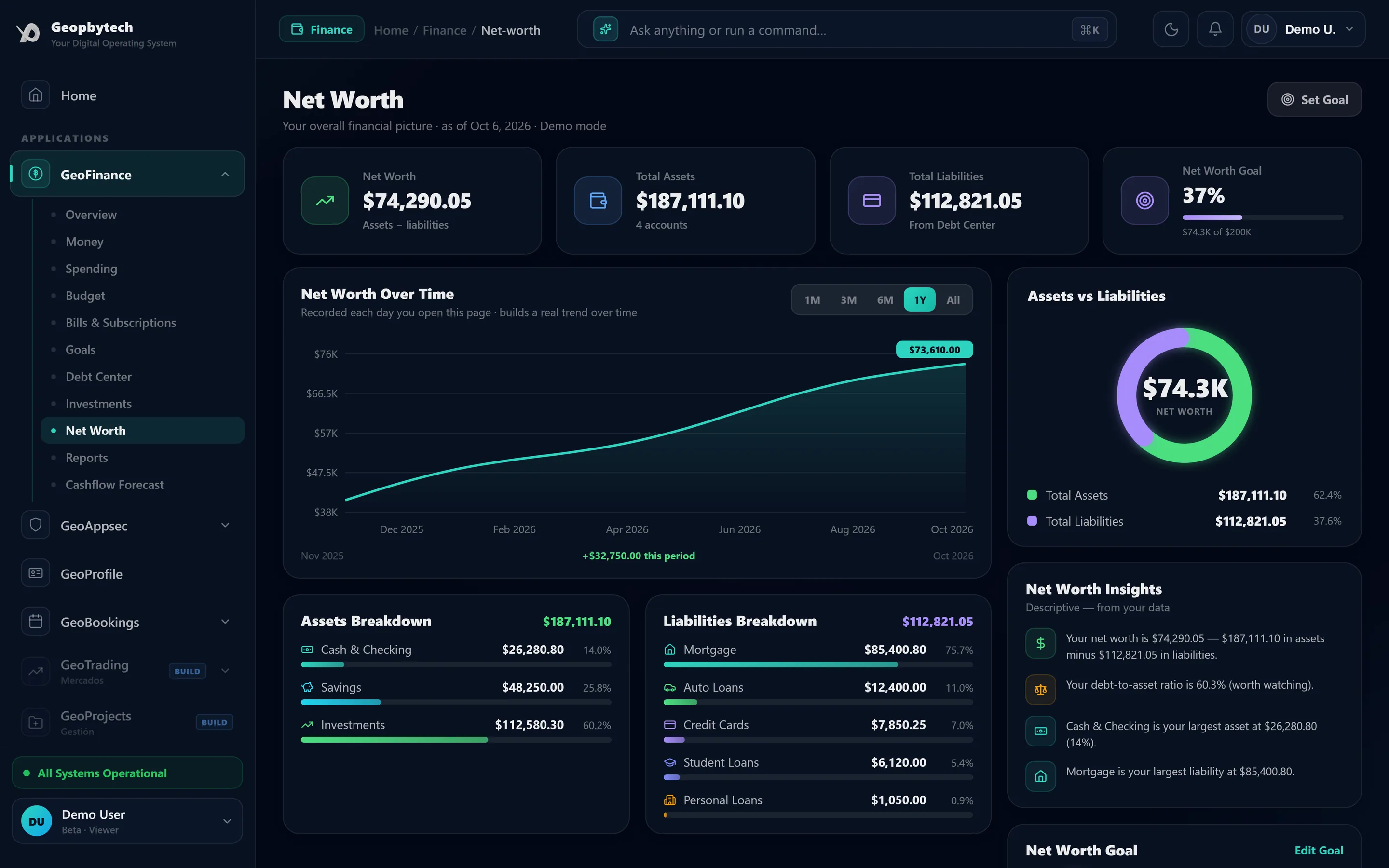Toggle dark mode moon icon

click(1171, 29)
